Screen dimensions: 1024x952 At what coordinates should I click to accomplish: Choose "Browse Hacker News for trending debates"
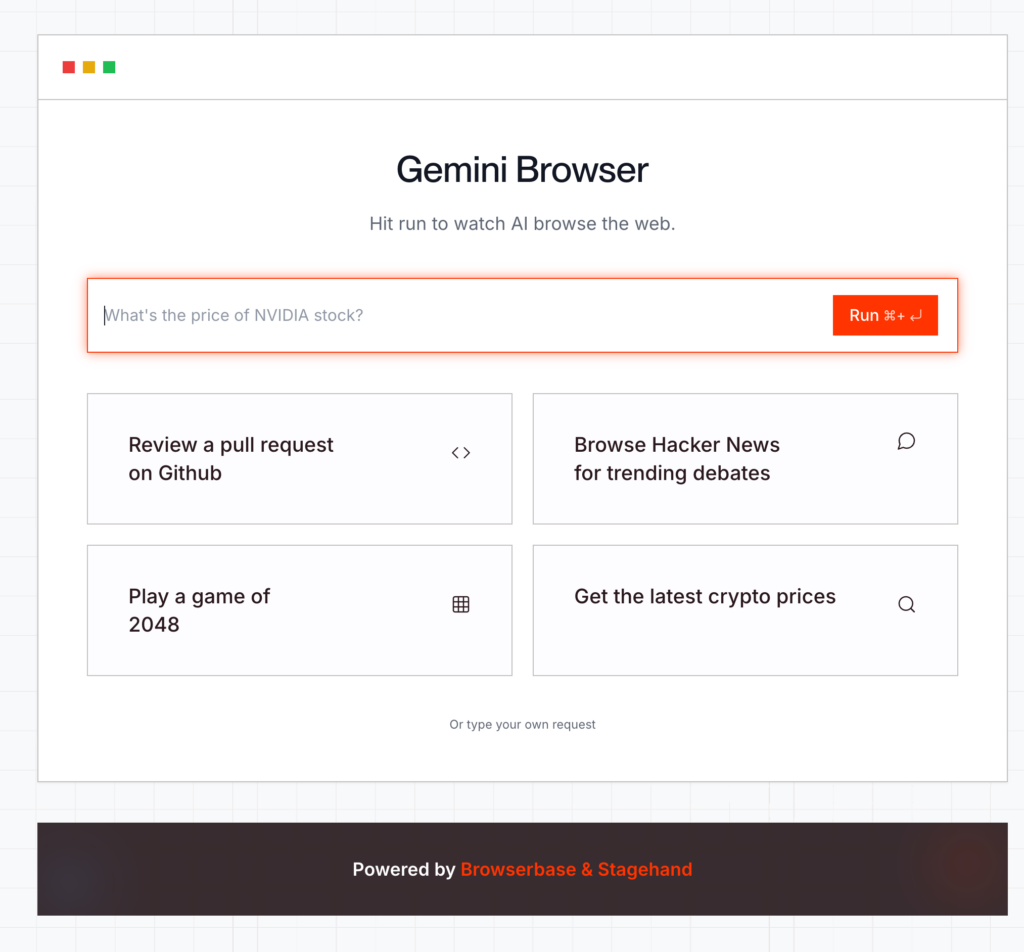point(677,459)
